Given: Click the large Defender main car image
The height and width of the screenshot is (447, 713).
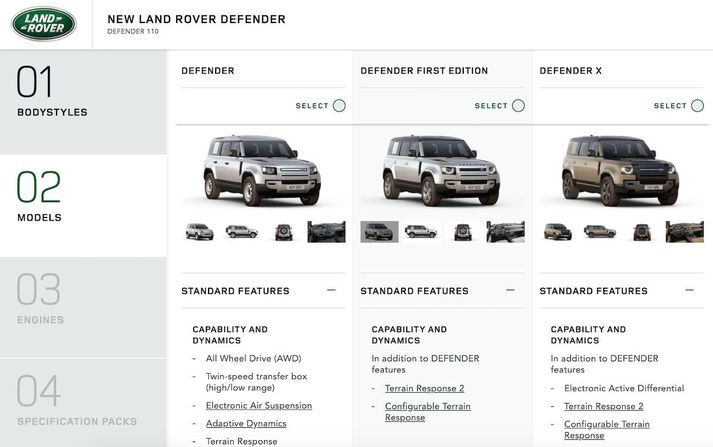Looking at the screenshot, I should point(261,171).
